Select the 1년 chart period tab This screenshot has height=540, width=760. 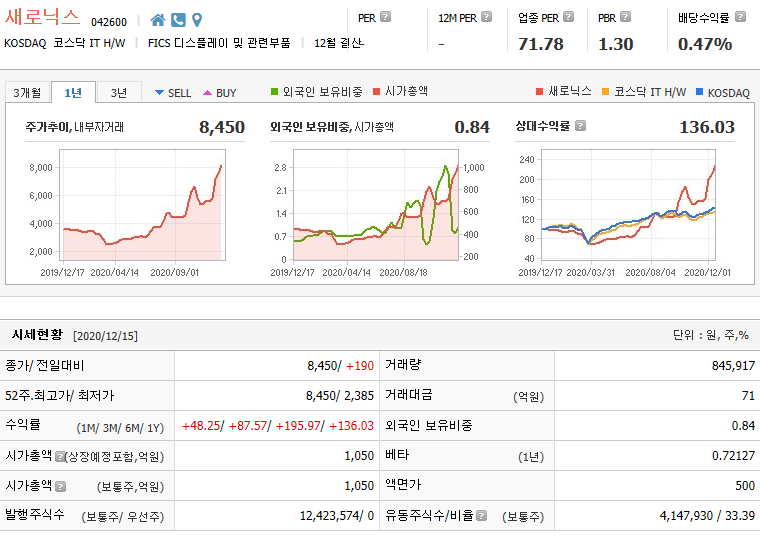tap(73, 92)
